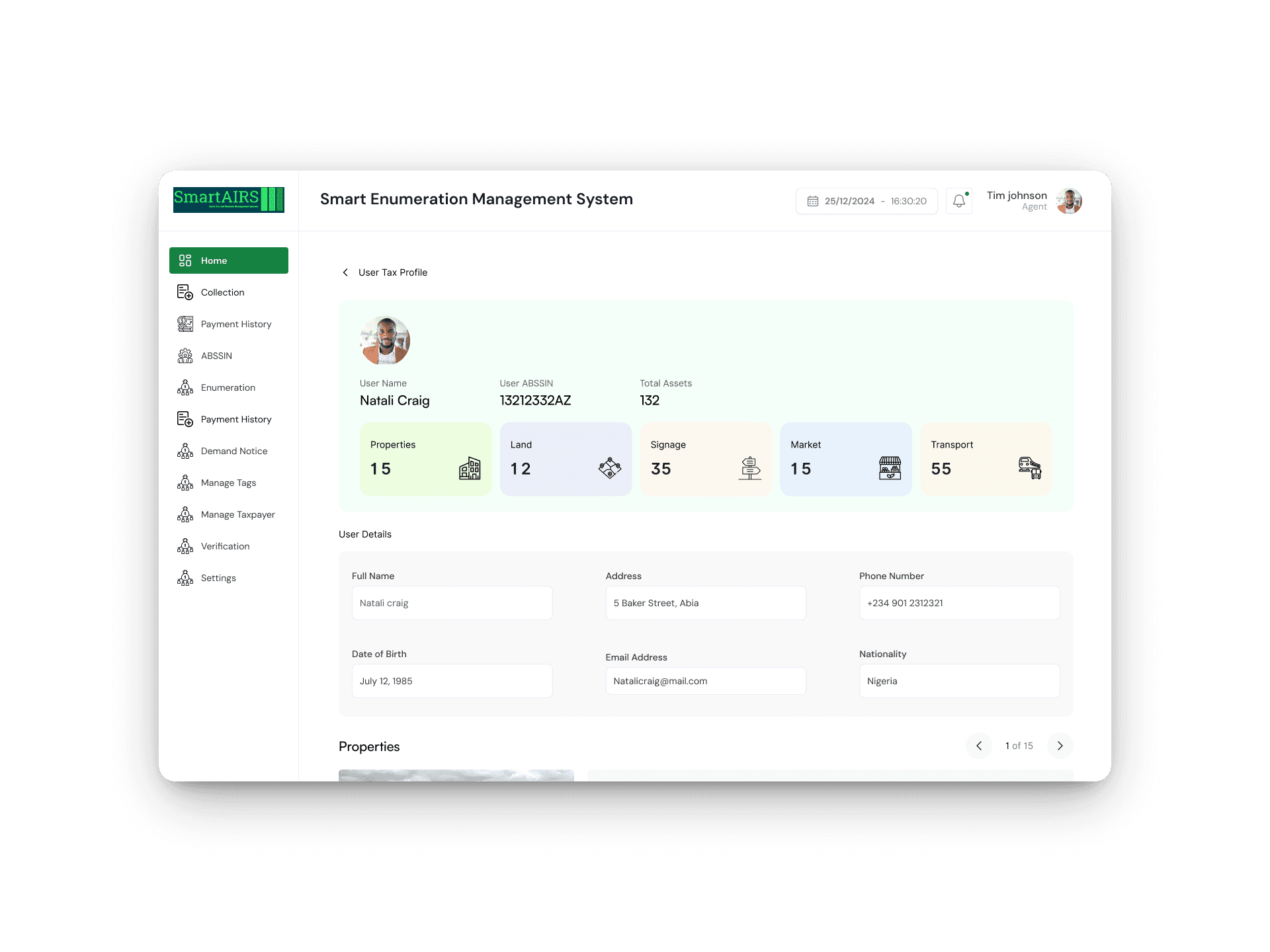Click the Email Address input field
This screenshot has width=1270, height=952.
pos(705,681)
